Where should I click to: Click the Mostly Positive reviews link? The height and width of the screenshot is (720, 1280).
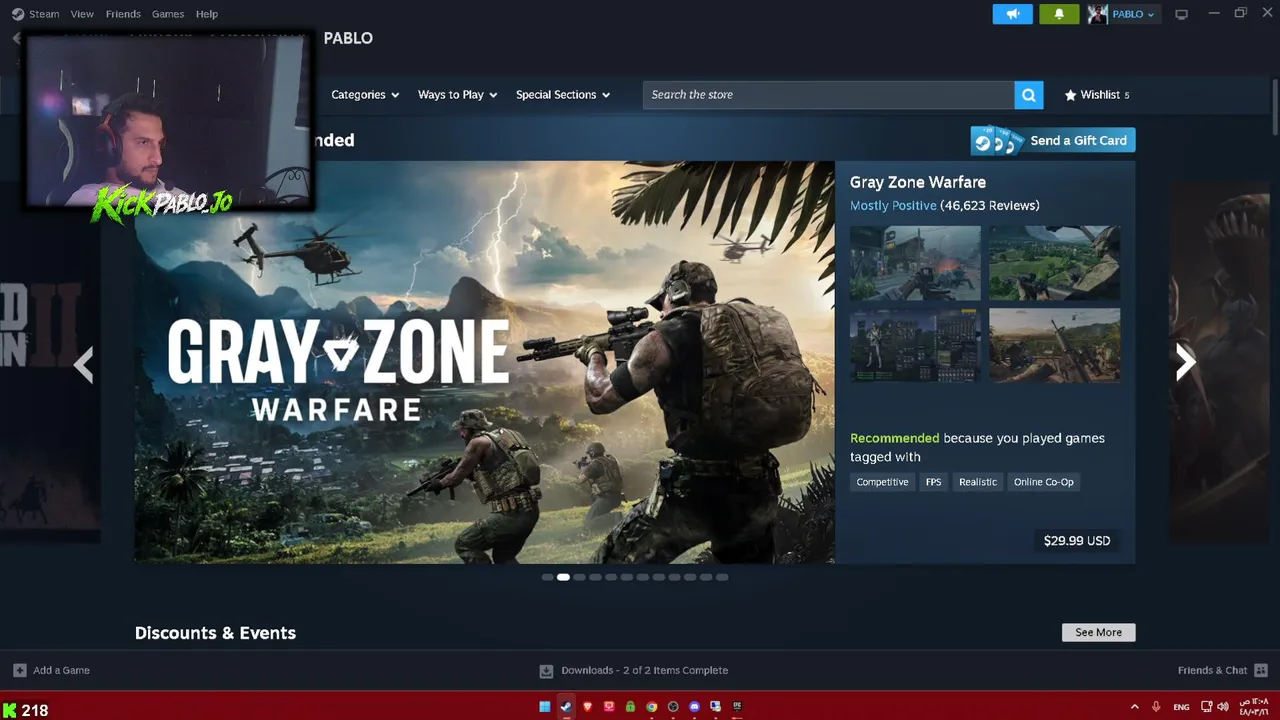(893, 205)
